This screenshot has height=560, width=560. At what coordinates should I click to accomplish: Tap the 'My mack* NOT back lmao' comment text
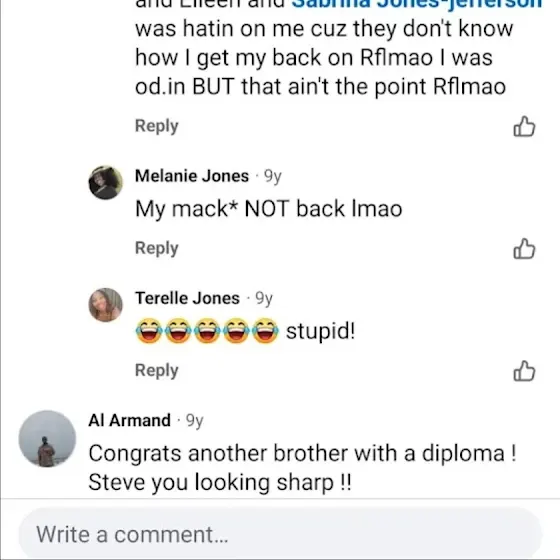pyautogui.click(x=269, y=209)
